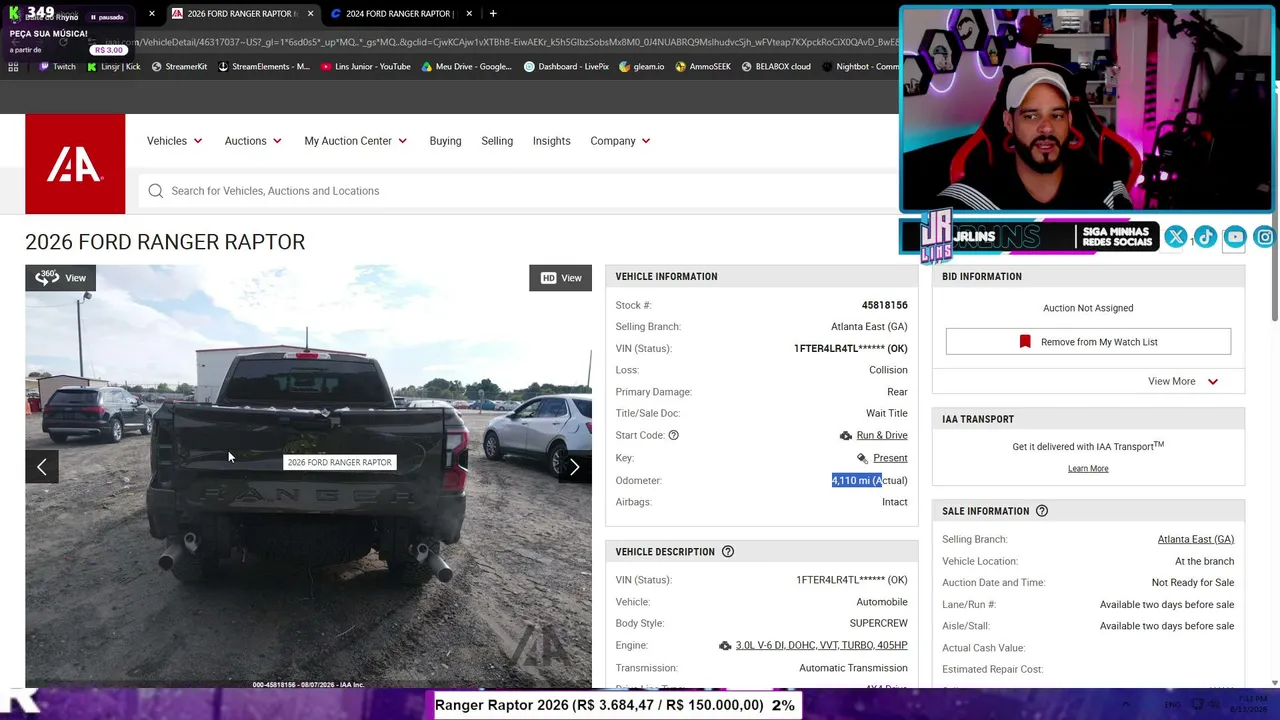Click the Vehicle Information VIN value
The height and width of the screenshot is (720, 1280).
pyautogui.click(x=850, y=349)
